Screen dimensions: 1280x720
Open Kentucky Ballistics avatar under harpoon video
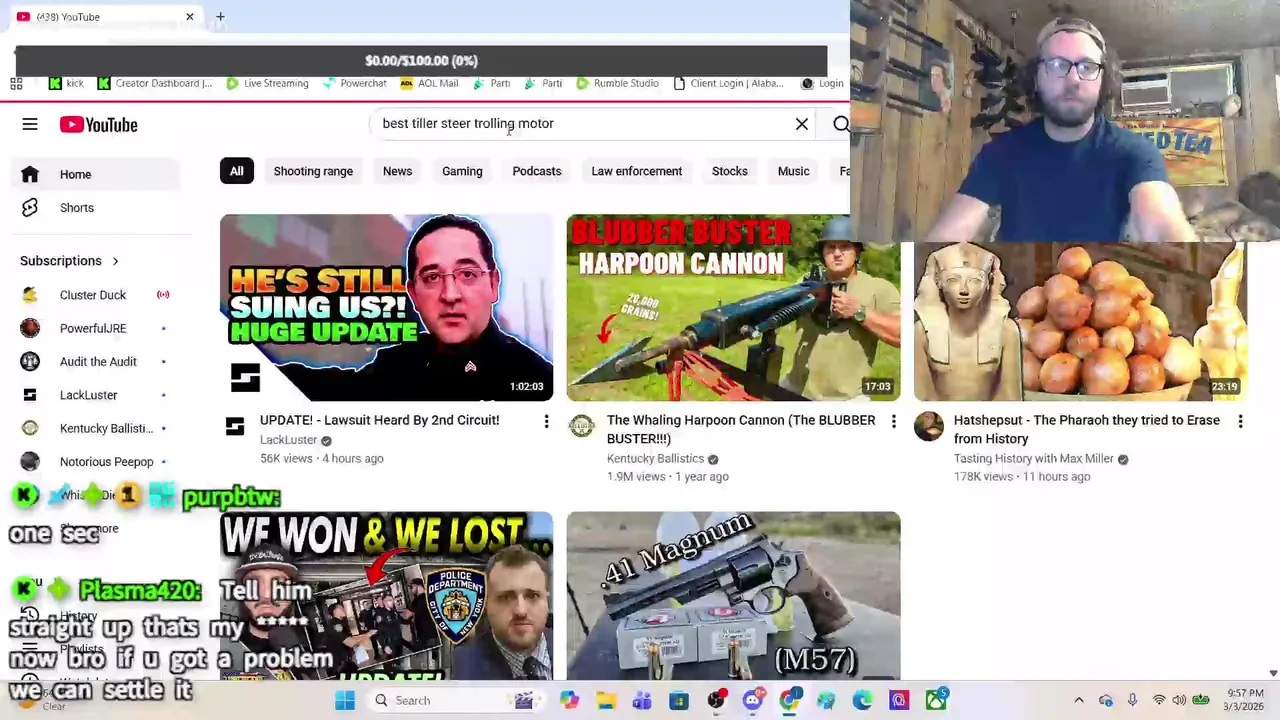pyautogui.click(x=581, y=427)
